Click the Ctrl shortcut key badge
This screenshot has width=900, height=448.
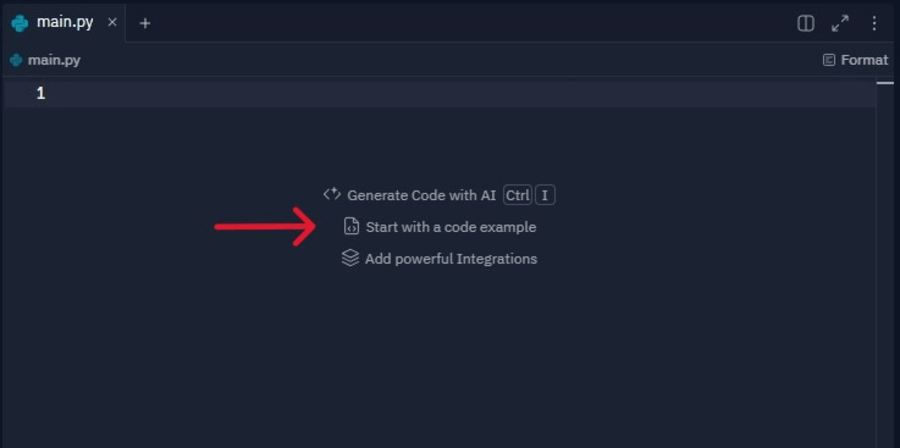pos(518,196)
